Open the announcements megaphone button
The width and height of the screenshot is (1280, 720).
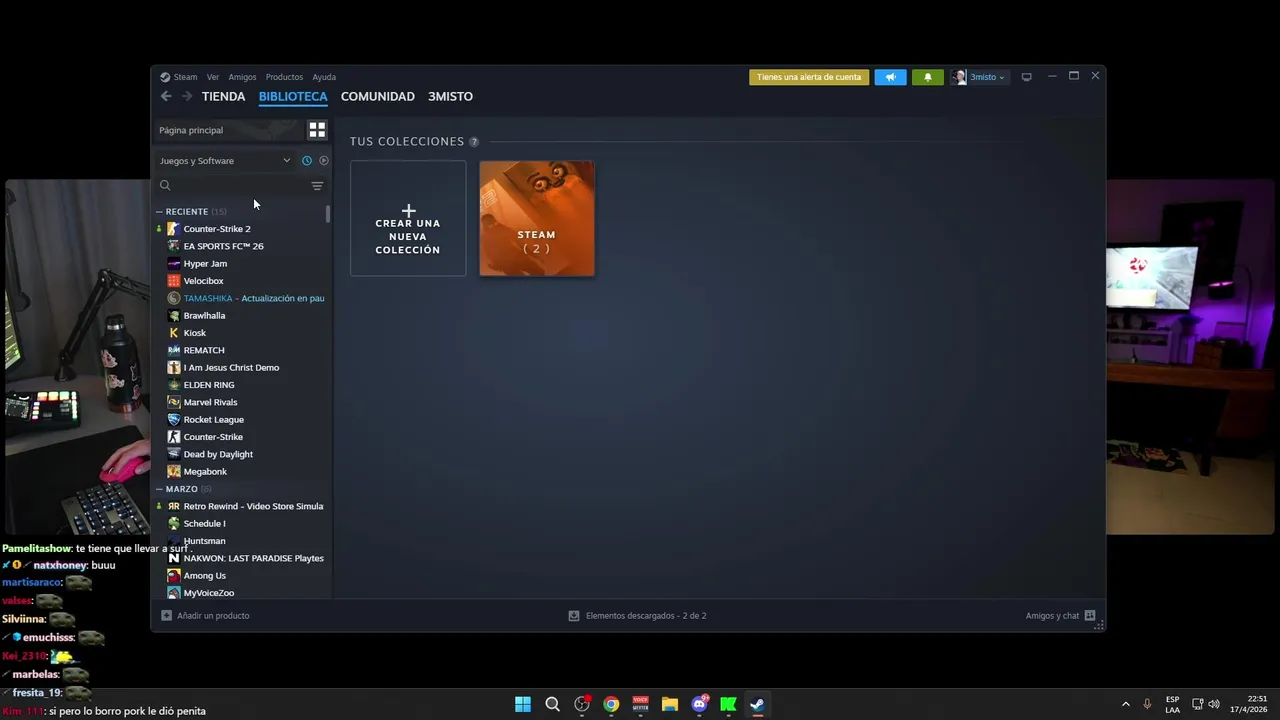tap(890, 77)
